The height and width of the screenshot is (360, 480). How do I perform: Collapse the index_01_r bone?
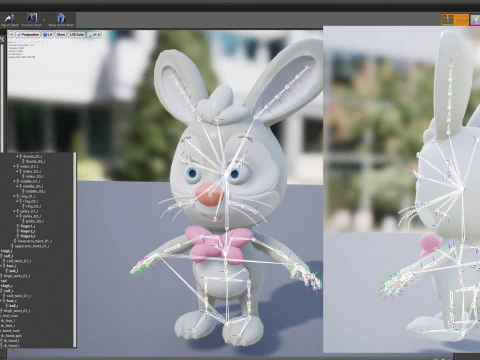14,166
